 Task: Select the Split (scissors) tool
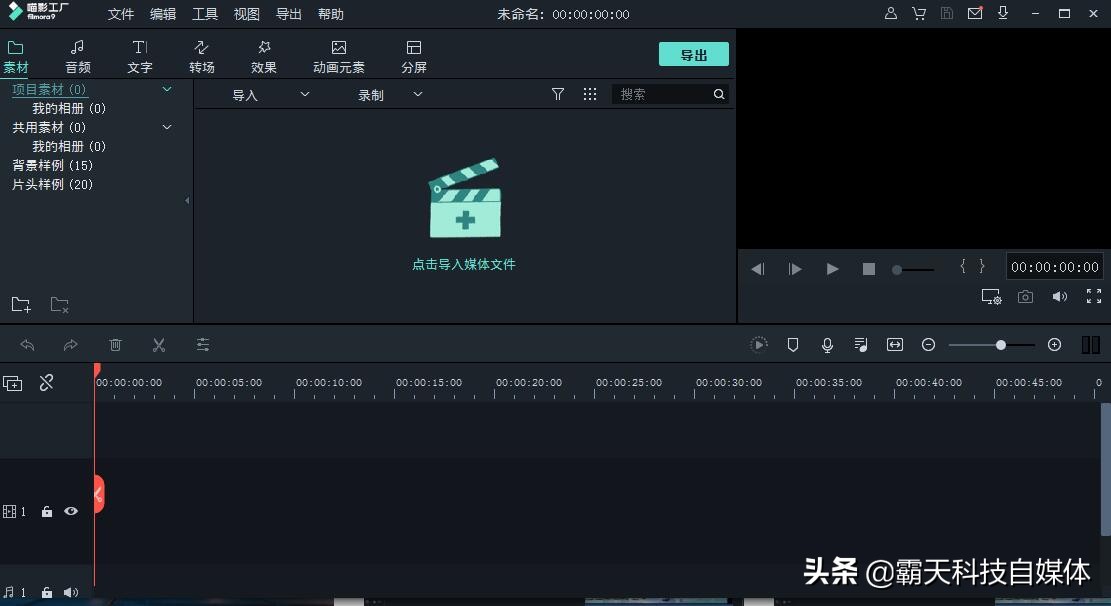point(159,344)
